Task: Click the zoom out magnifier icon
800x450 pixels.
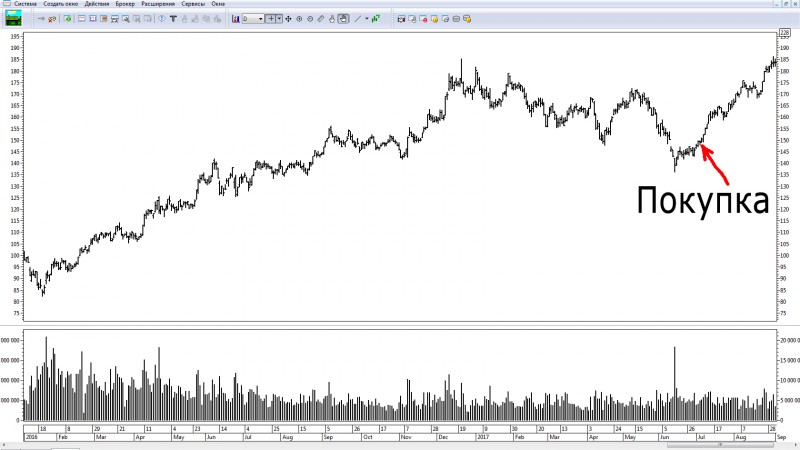Action: point(310,19)
